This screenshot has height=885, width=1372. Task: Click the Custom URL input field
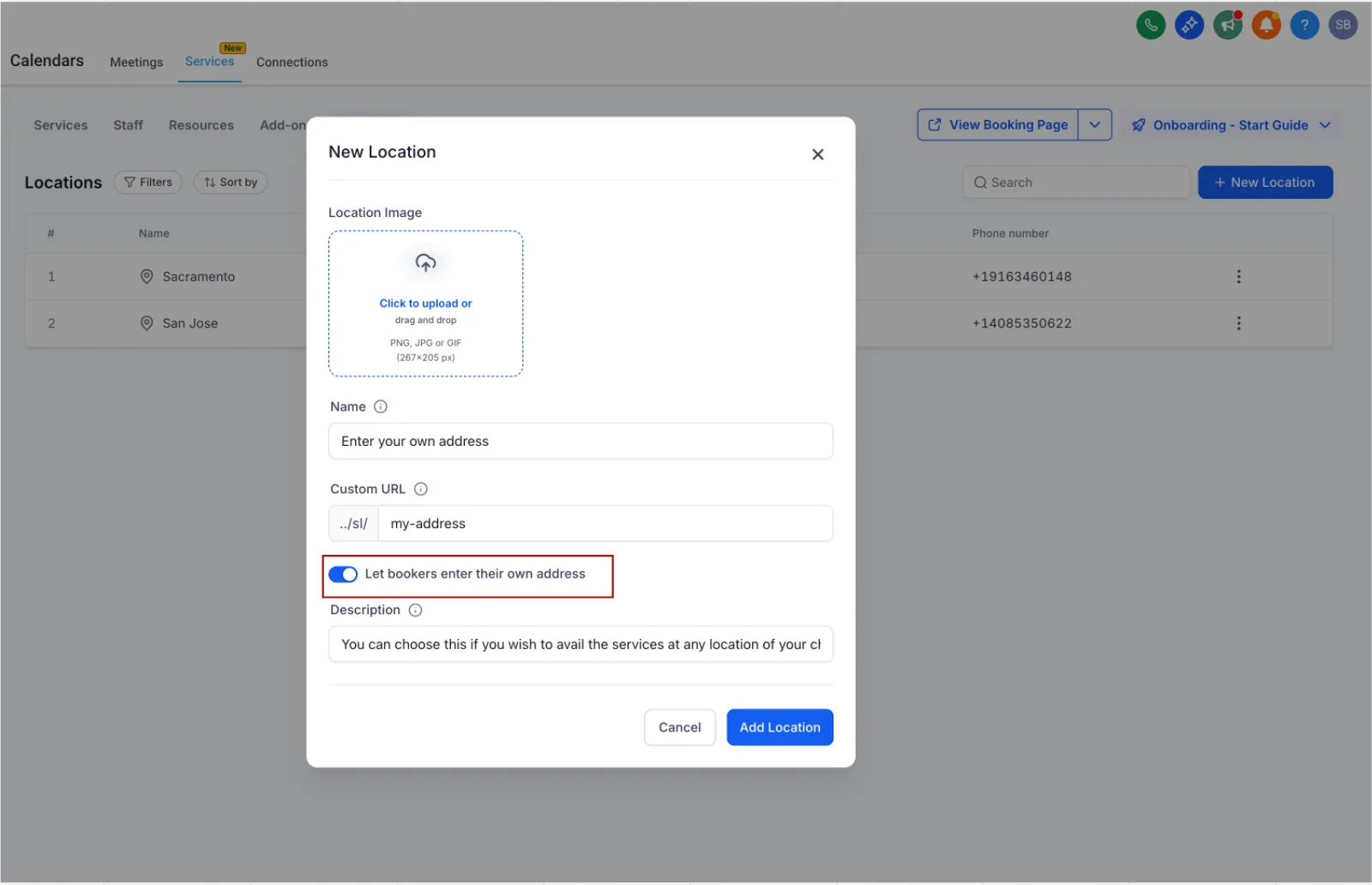pos(605,523)
